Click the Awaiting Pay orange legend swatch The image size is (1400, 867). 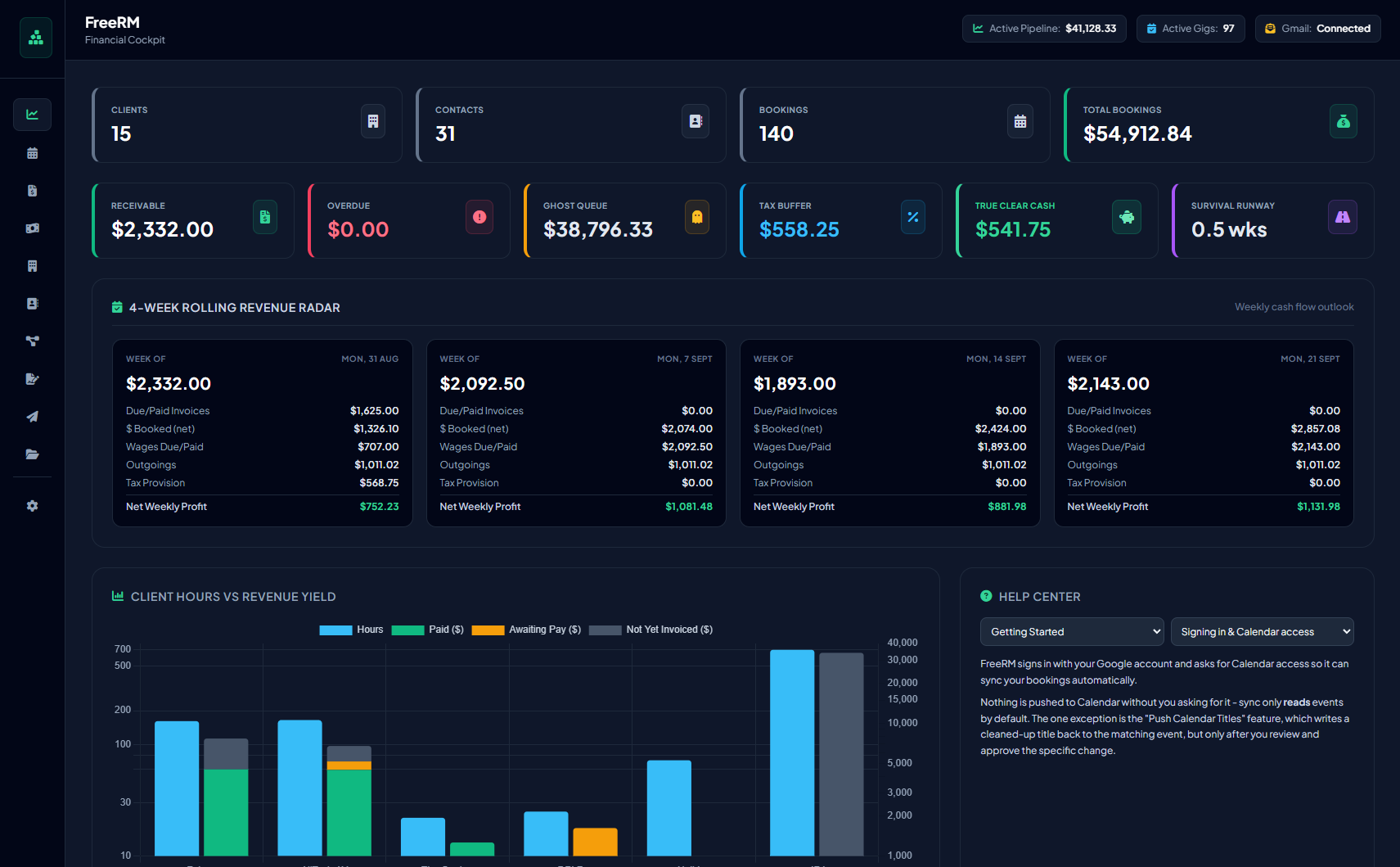488,630
